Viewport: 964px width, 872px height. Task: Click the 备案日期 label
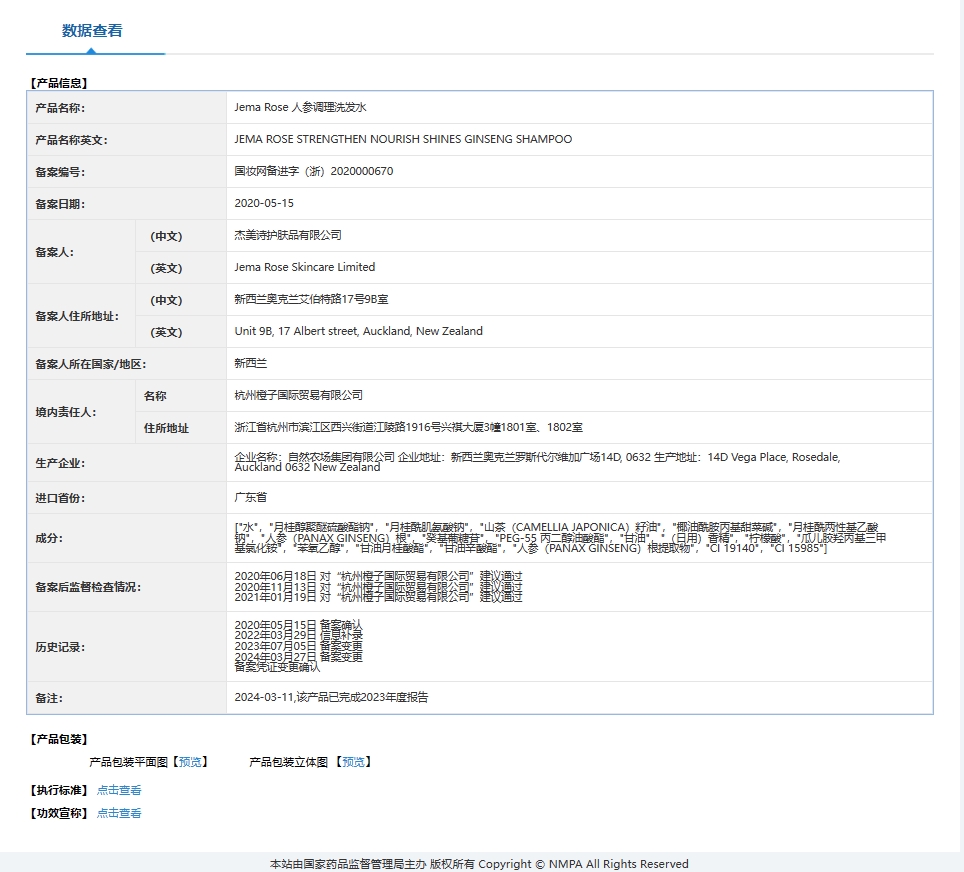click(60, 204)
